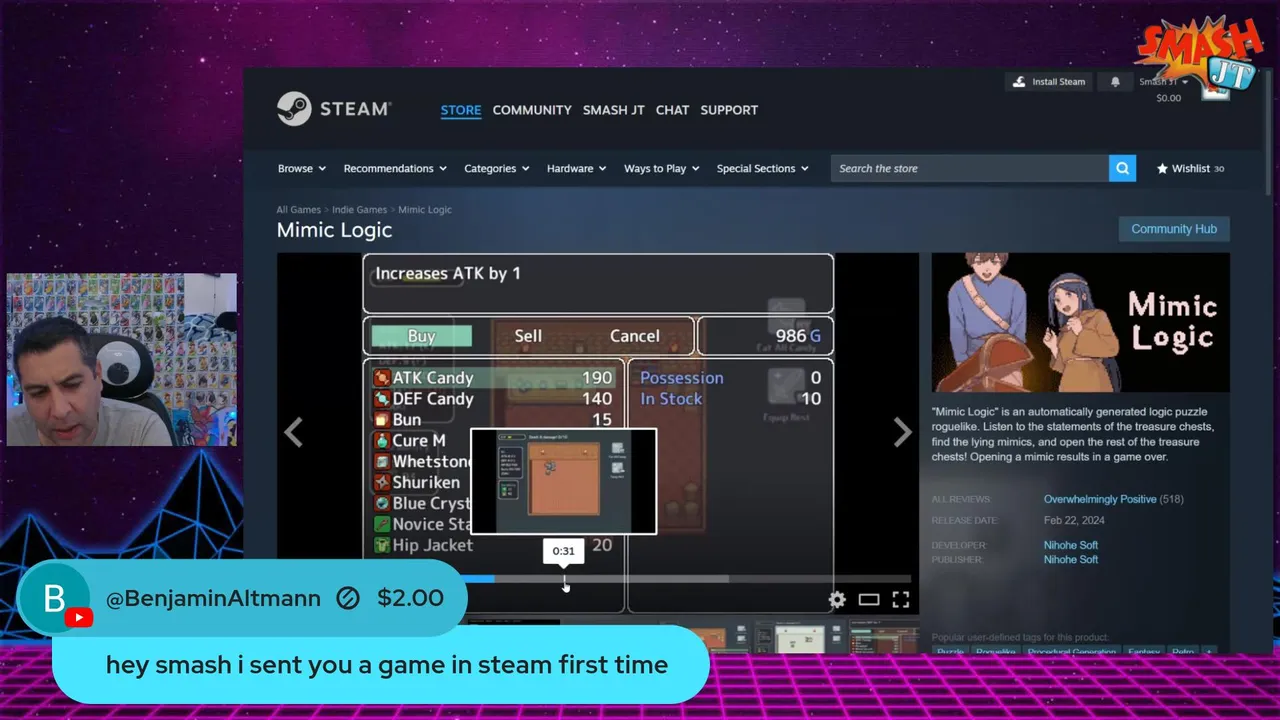The image size is (1280, 720).
Task: Click the magnifier search button
Action: [1122, 168]
